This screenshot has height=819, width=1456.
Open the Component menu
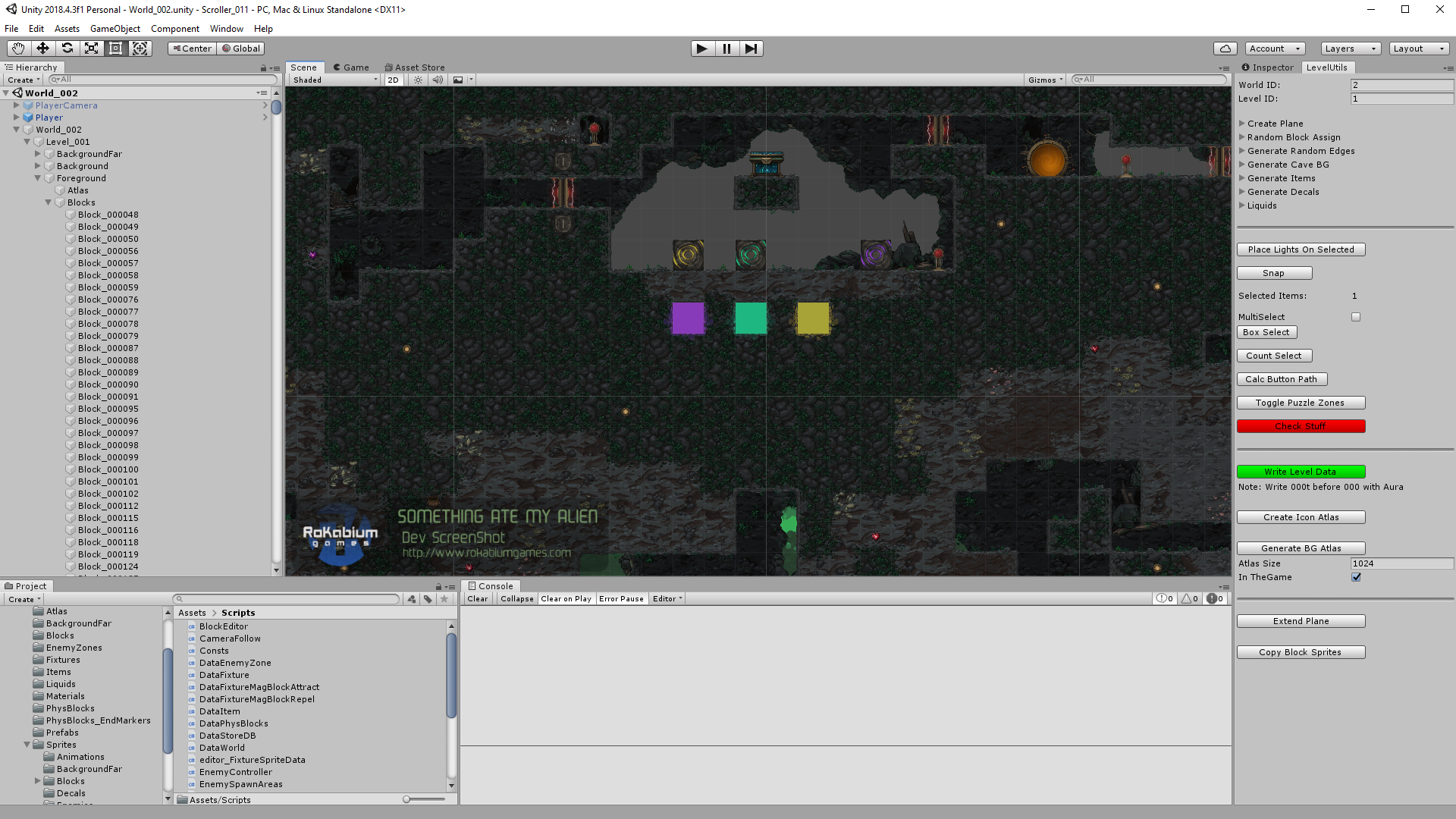[175, 29]
